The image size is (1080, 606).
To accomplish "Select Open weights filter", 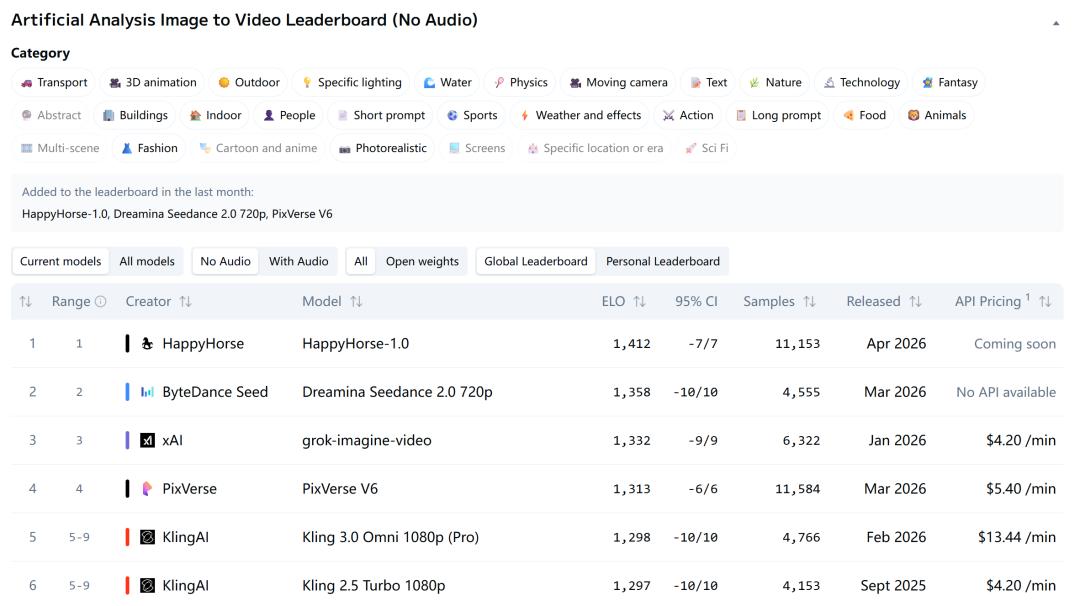I will point(422,261).
